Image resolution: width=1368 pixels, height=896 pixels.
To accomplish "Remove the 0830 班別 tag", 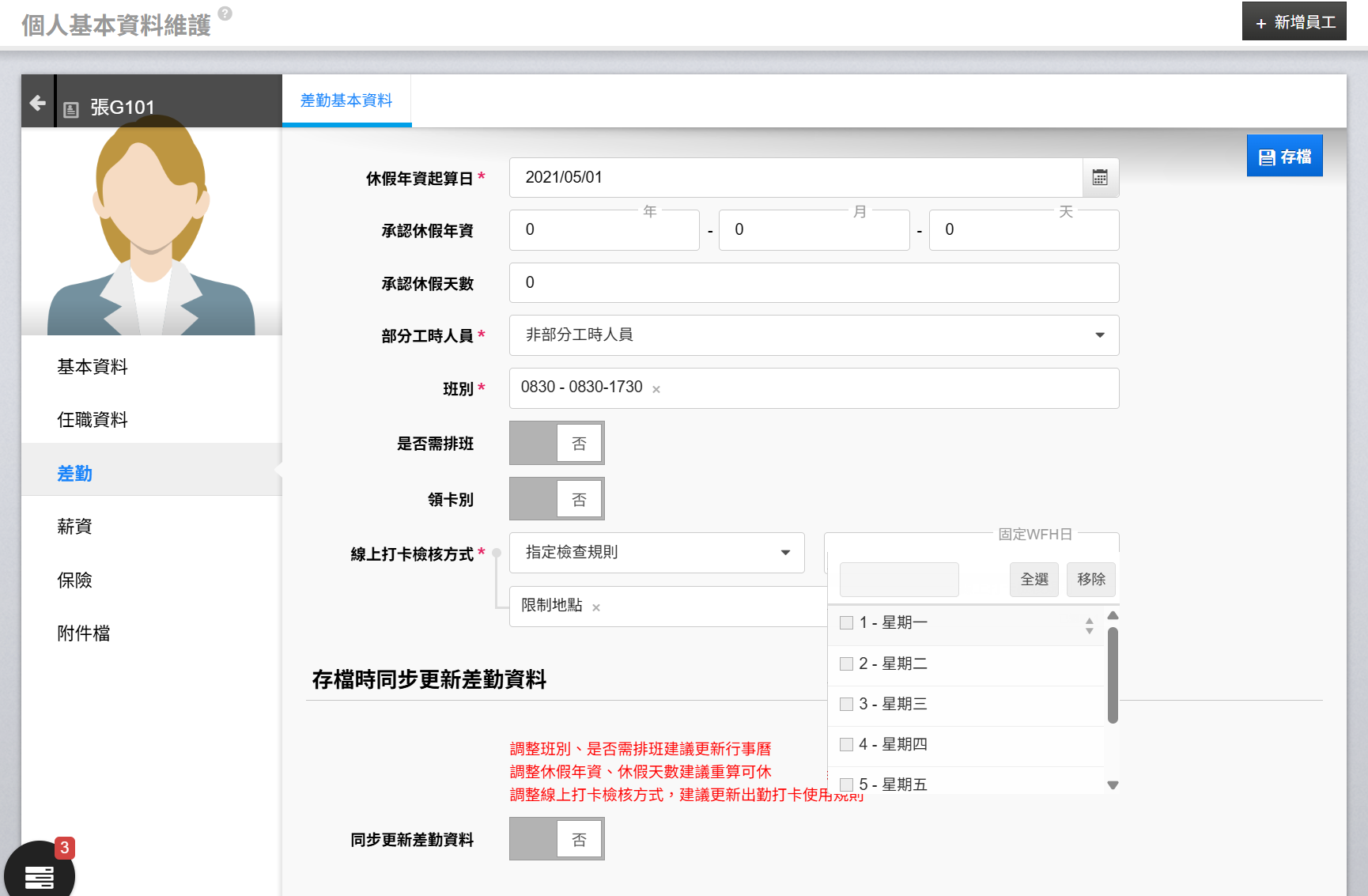I will click(x=656, y=389).
